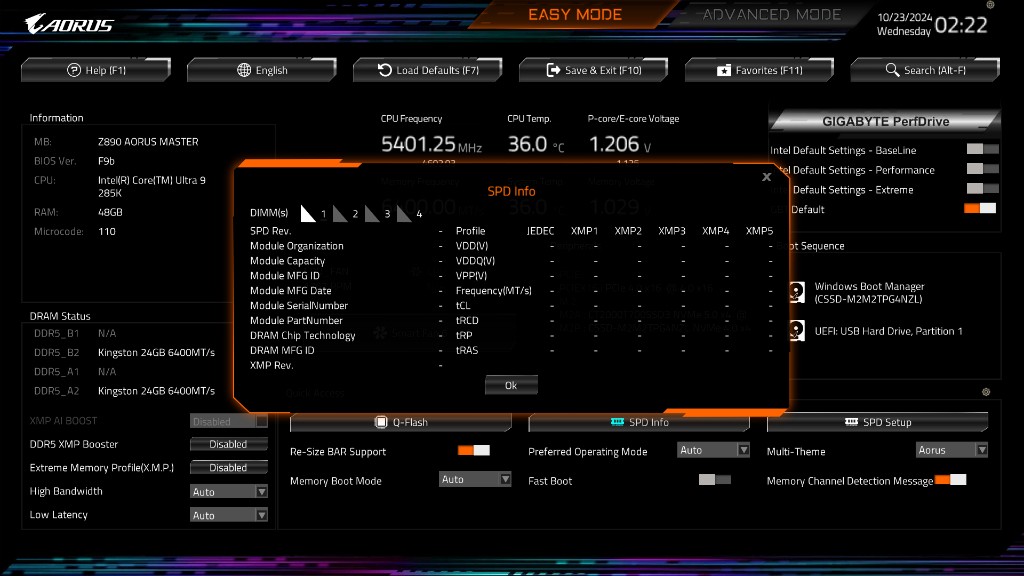This screenshot has width=1024, height=576.
Task: Launch the Q-Flash utility
Action: (400, 422)
